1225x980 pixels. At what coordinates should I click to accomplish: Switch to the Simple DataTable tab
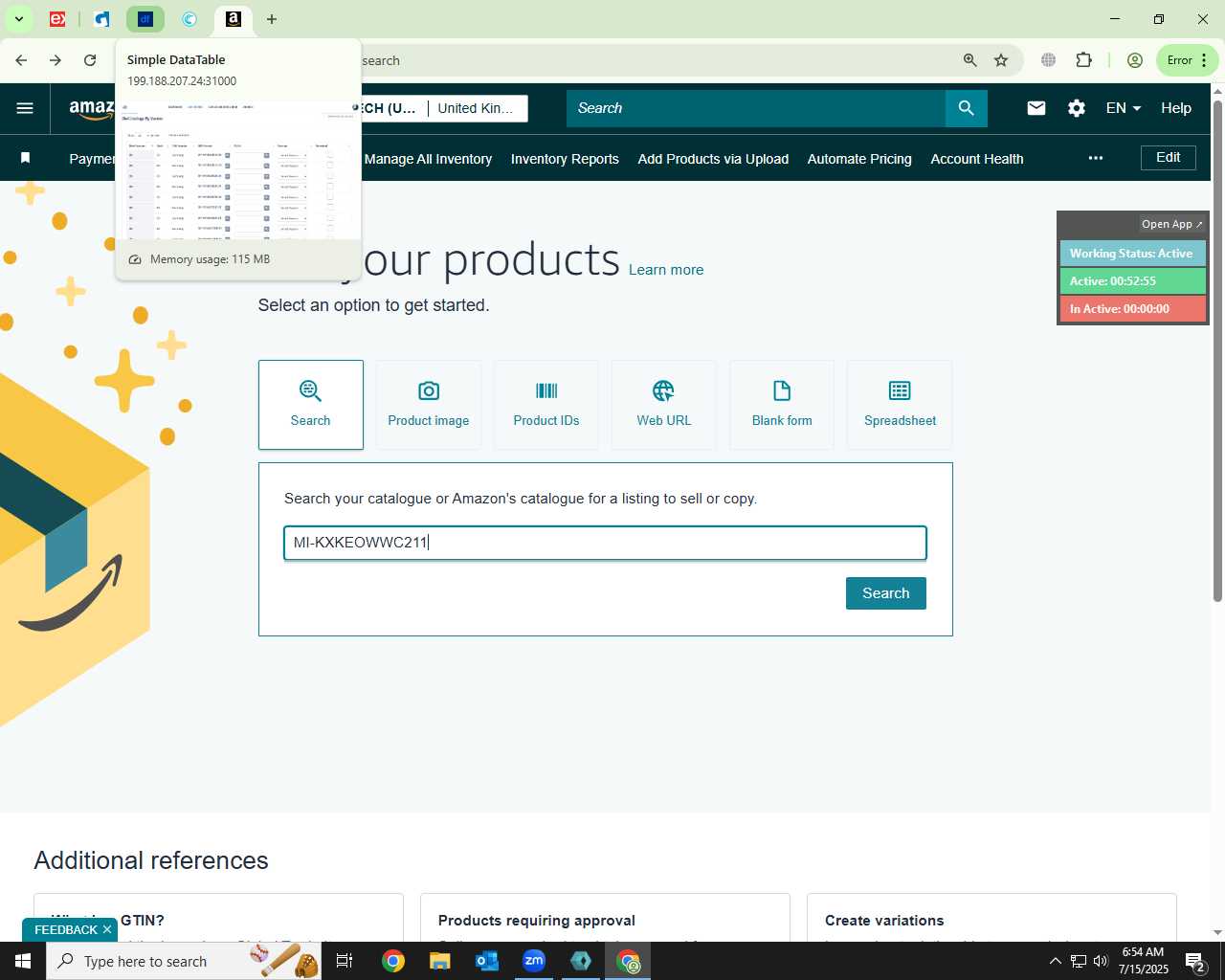pos(145,19)
